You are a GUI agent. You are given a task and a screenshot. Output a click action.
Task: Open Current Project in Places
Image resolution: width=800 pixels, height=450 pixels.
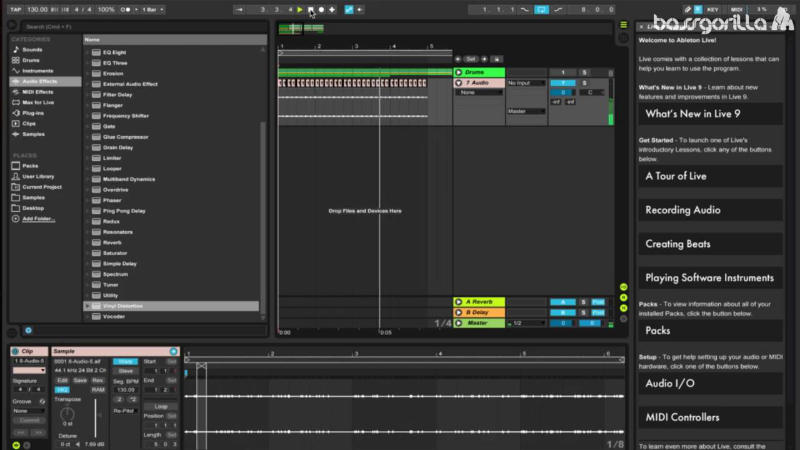tap(42, 187)
